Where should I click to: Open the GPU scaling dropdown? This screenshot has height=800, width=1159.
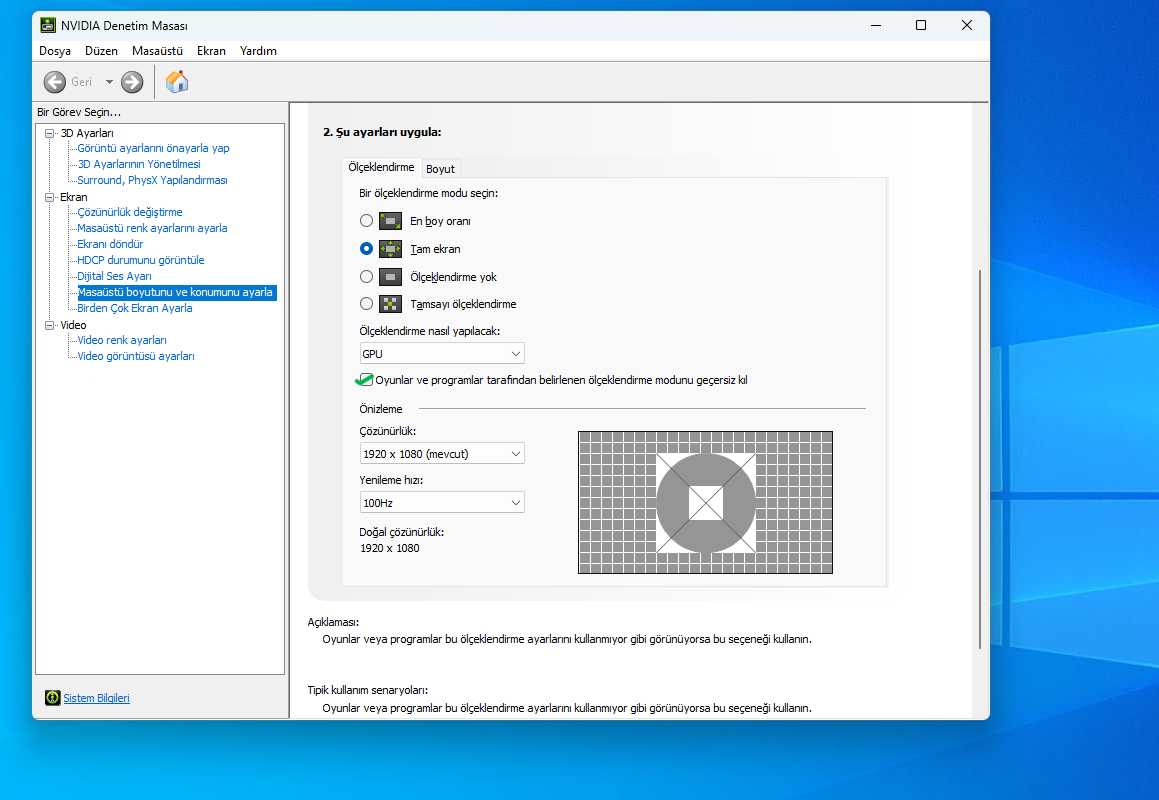[442, 353]
